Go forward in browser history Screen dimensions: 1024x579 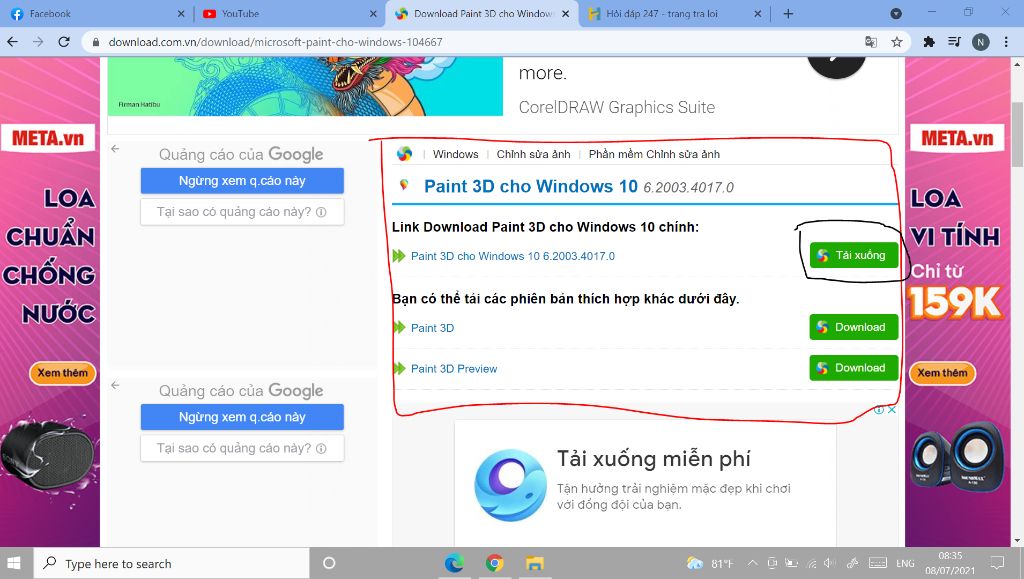coord(38,42)
